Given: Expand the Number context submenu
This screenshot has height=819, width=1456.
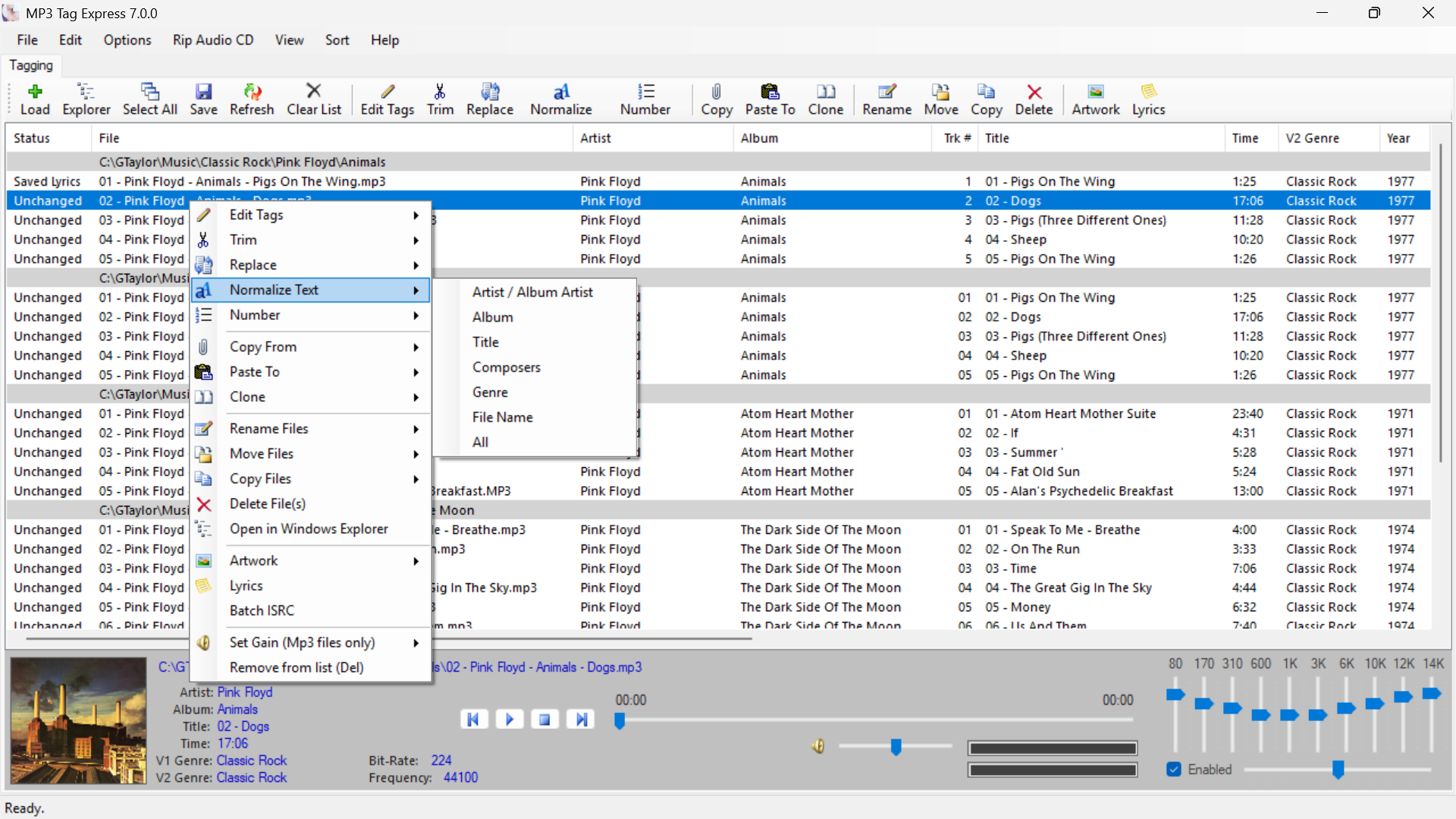Looking at the screenshot, I should (311, 315).
